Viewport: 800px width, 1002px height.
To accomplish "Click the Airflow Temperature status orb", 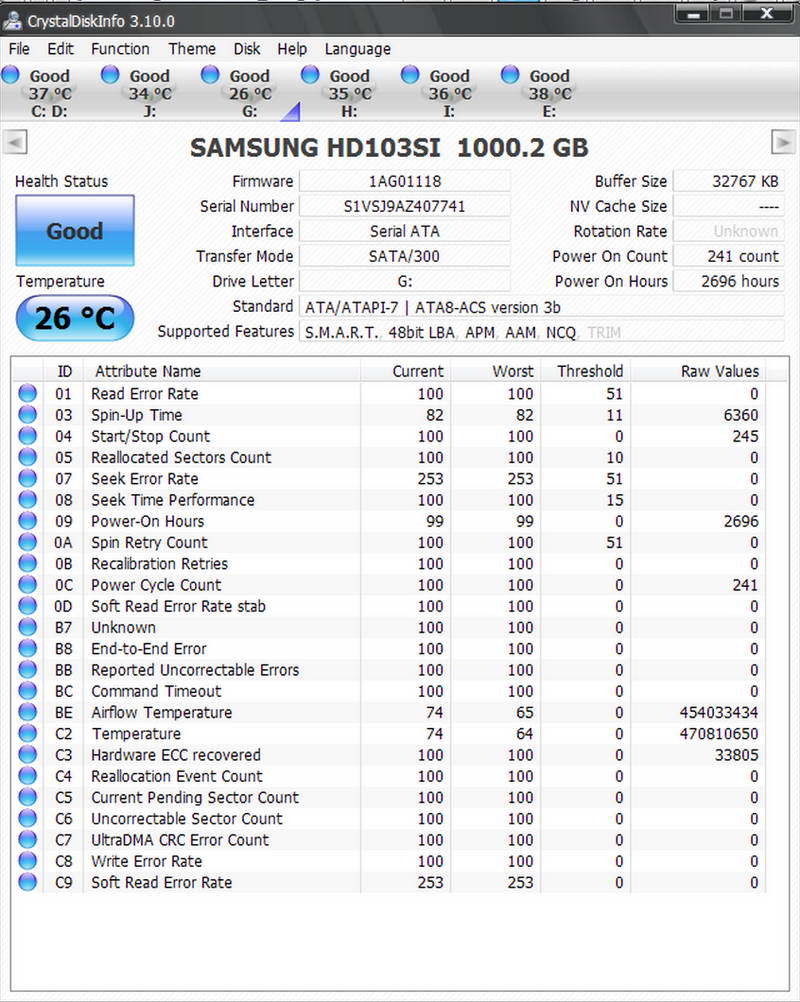I will (27, 711).
